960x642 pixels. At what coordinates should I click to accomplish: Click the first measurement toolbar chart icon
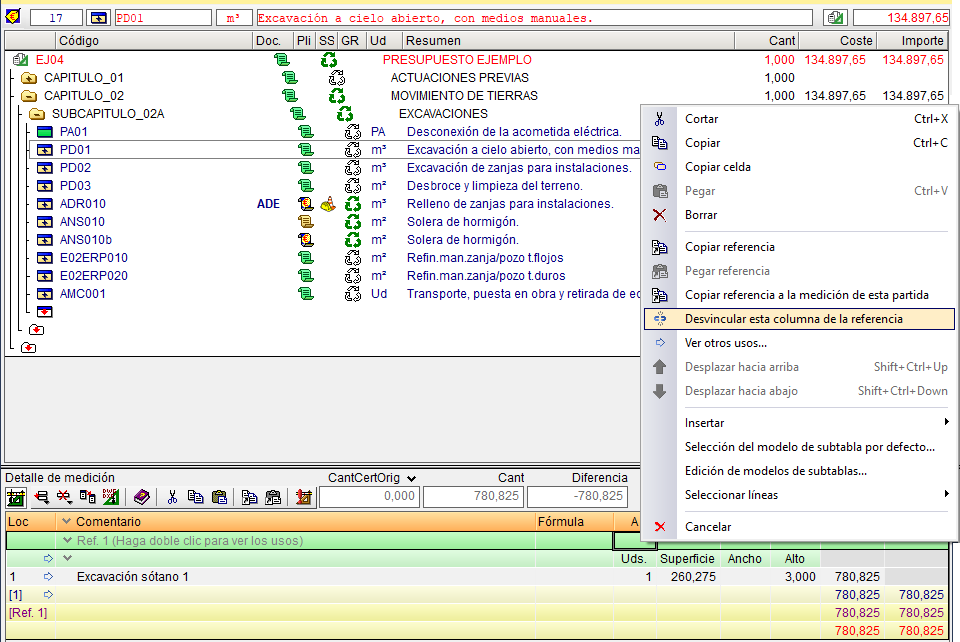[16, 497]
